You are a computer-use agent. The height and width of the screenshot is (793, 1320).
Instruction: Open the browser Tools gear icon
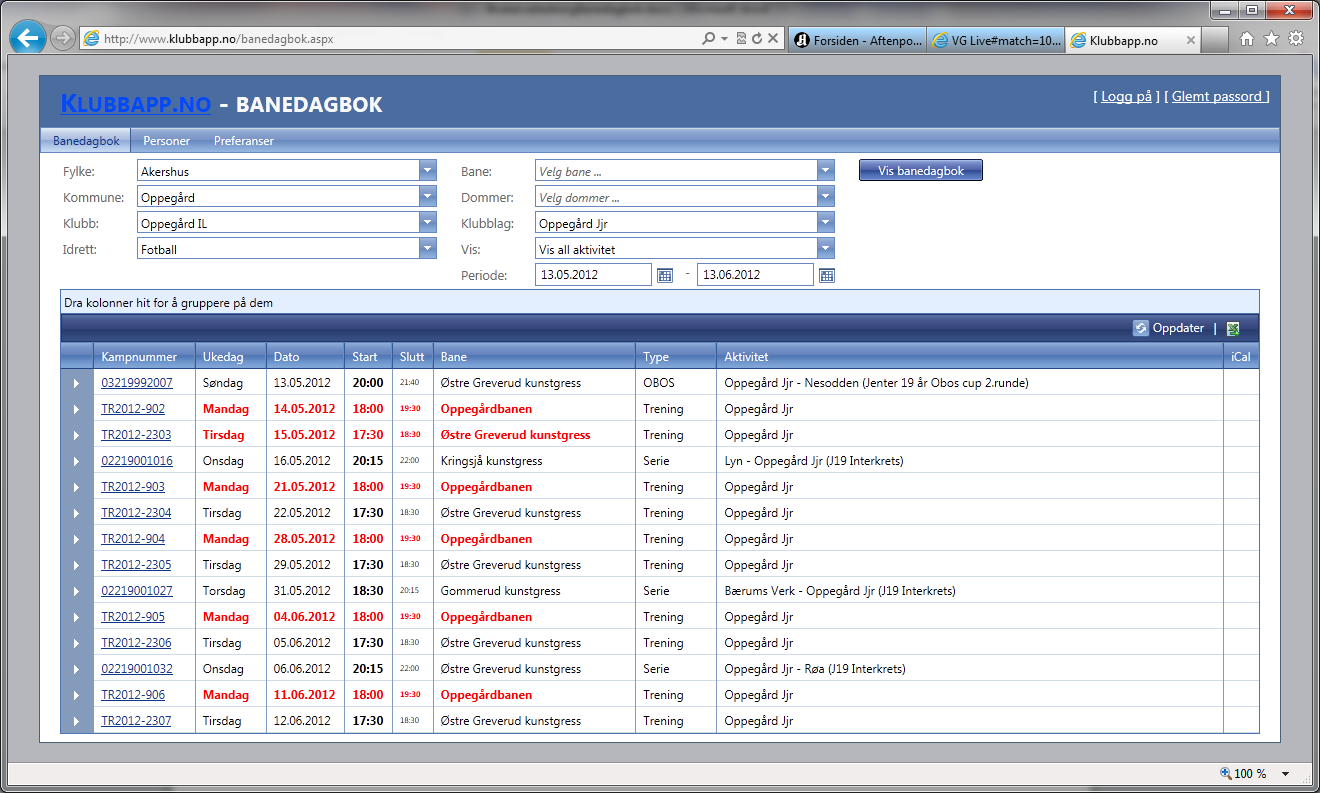[1296, 39]
